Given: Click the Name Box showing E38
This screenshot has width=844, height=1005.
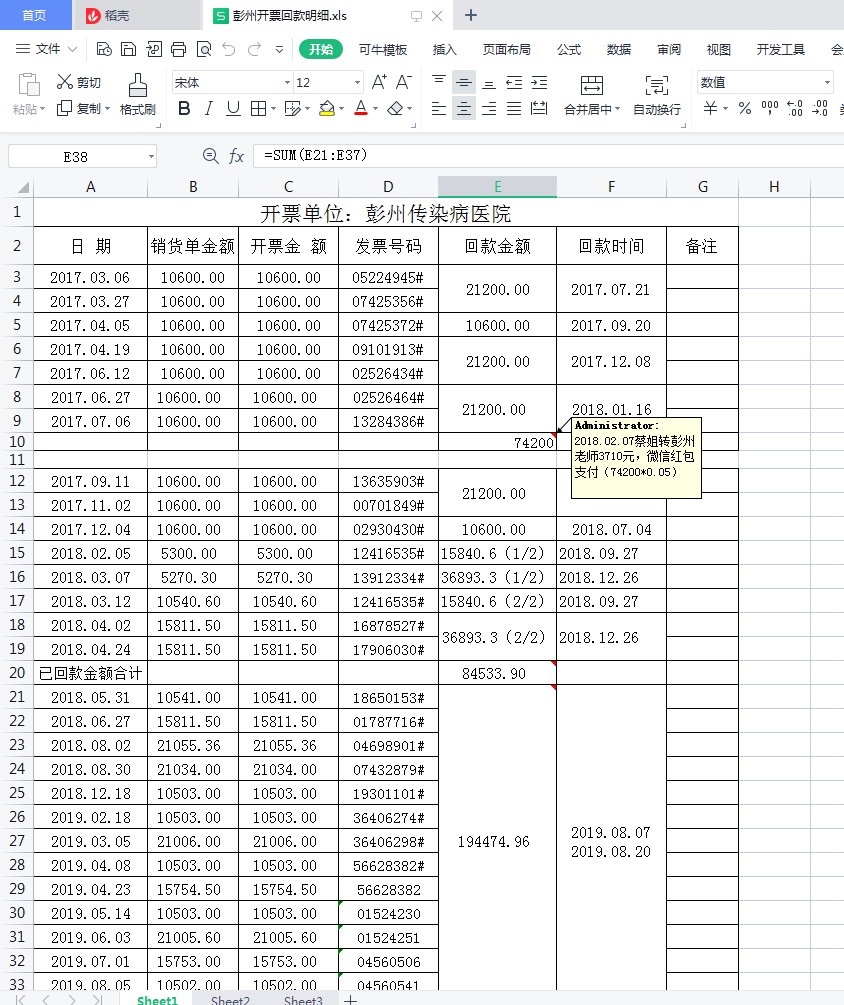Looking at the screenshot, I should click(x=76, y=157).
